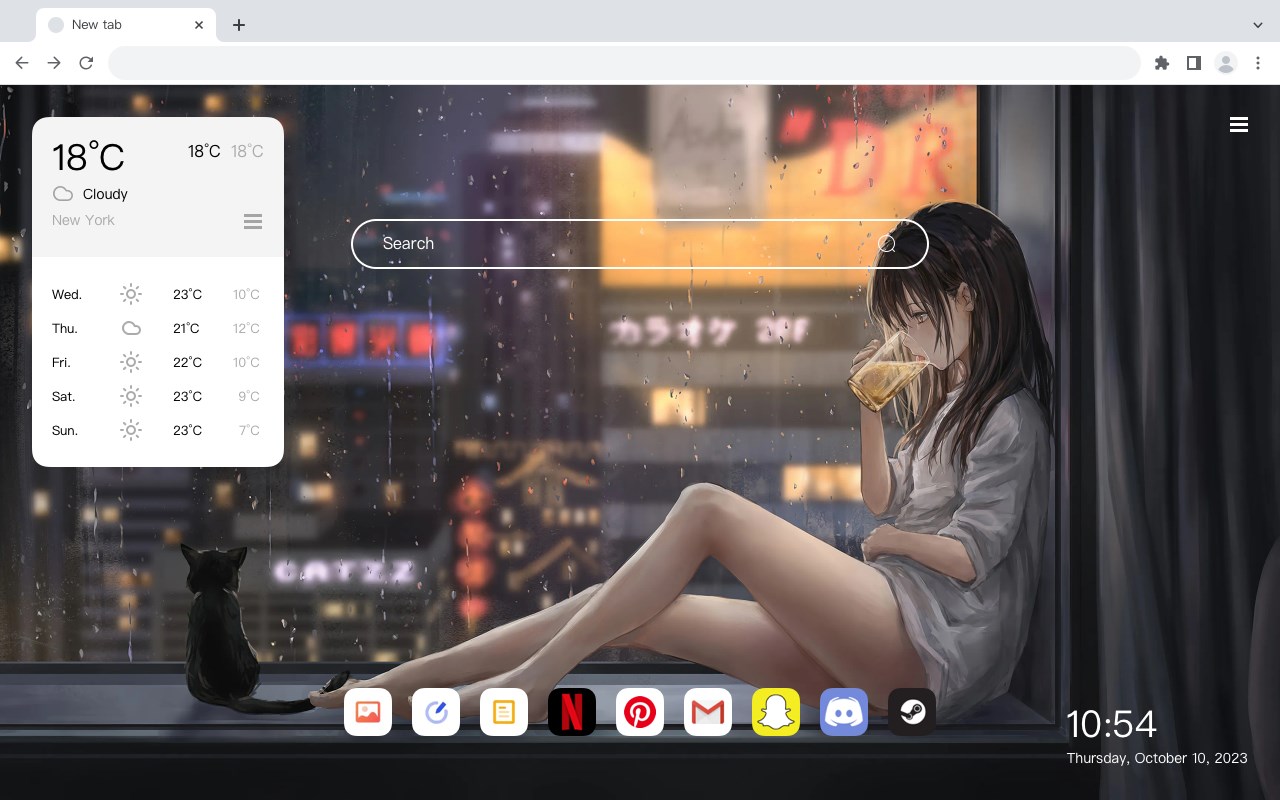Screen dimensions: 1280x800
Task: Open the weather widget list menu
Action: (253, 221)
